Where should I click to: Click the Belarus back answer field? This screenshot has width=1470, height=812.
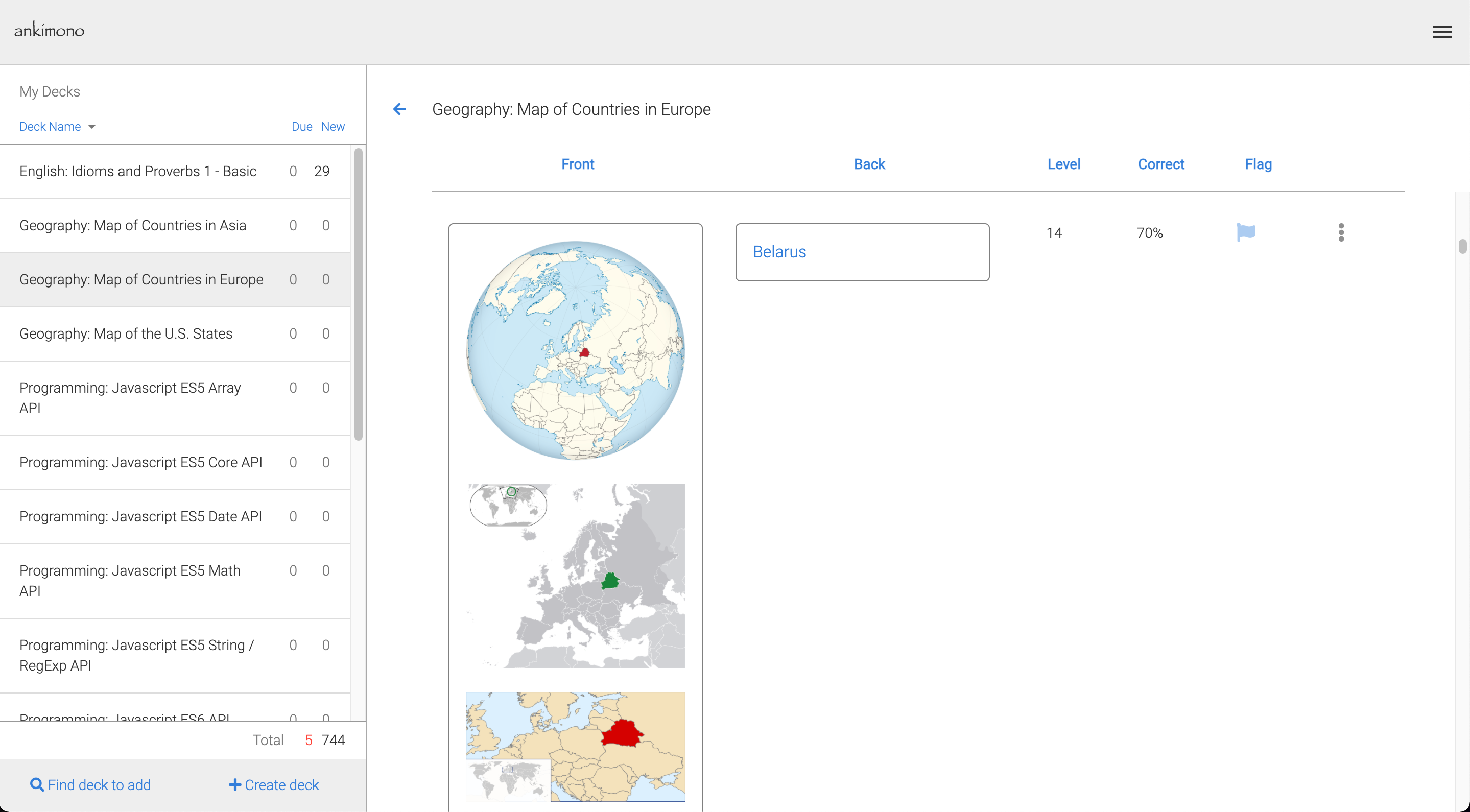(x=862, y=252)
